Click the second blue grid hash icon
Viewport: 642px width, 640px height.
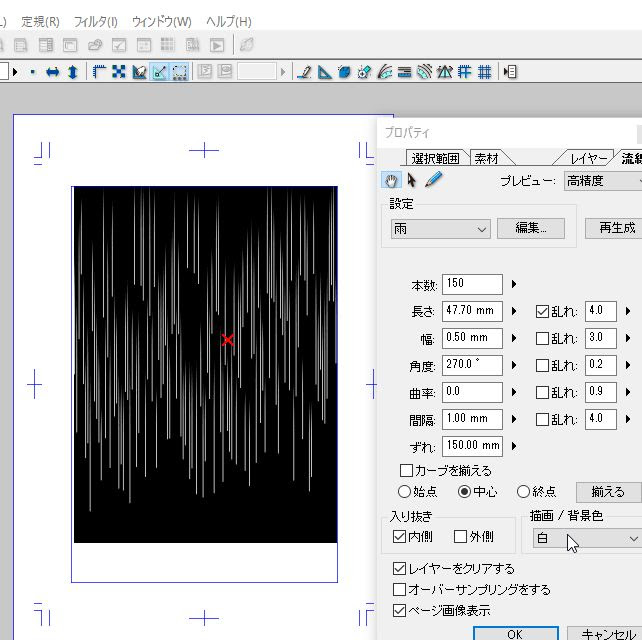(x=484, y=72)
